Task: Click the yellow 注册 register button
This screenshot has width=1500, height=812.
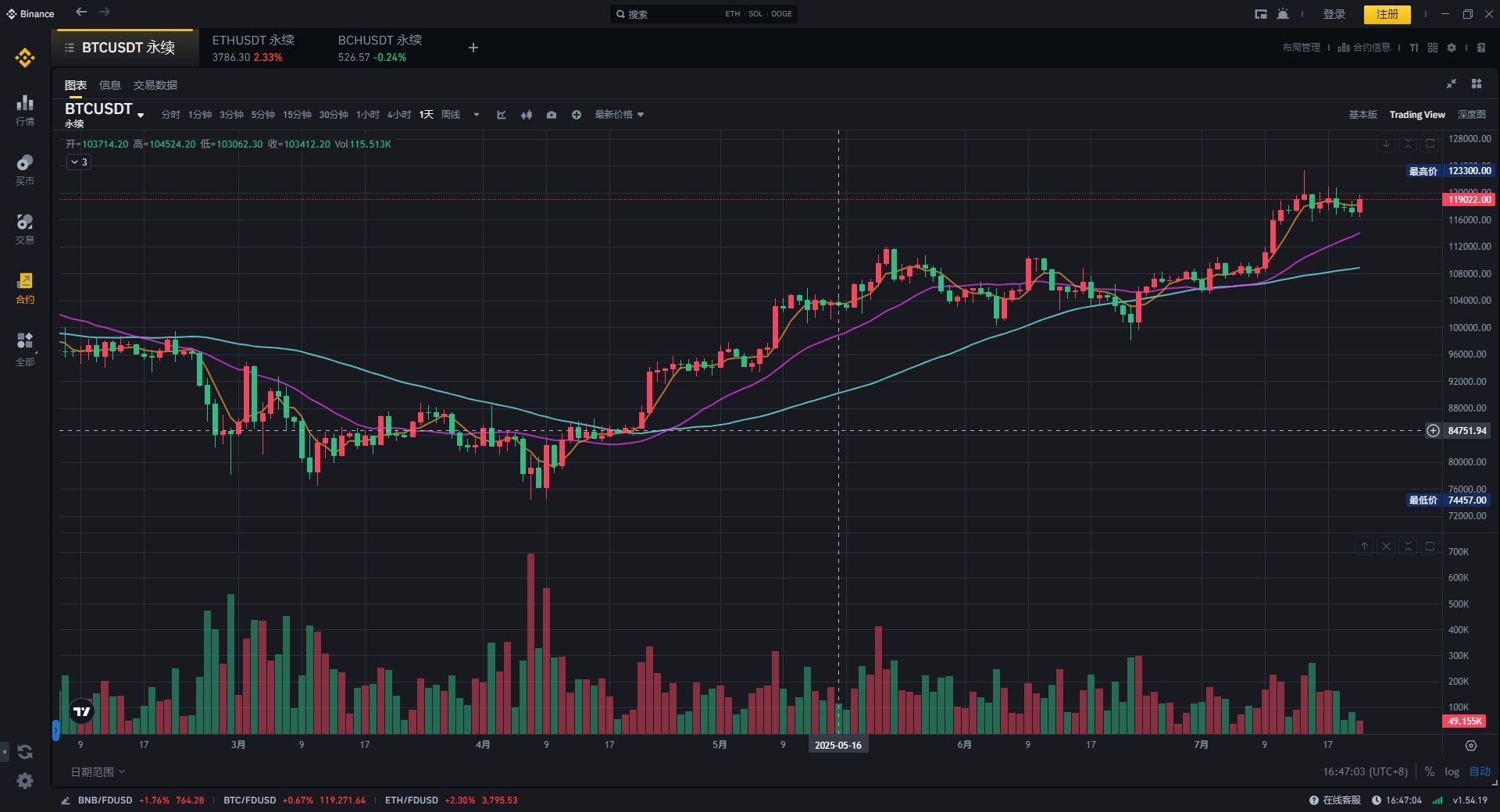Action: coord(1387,14)
